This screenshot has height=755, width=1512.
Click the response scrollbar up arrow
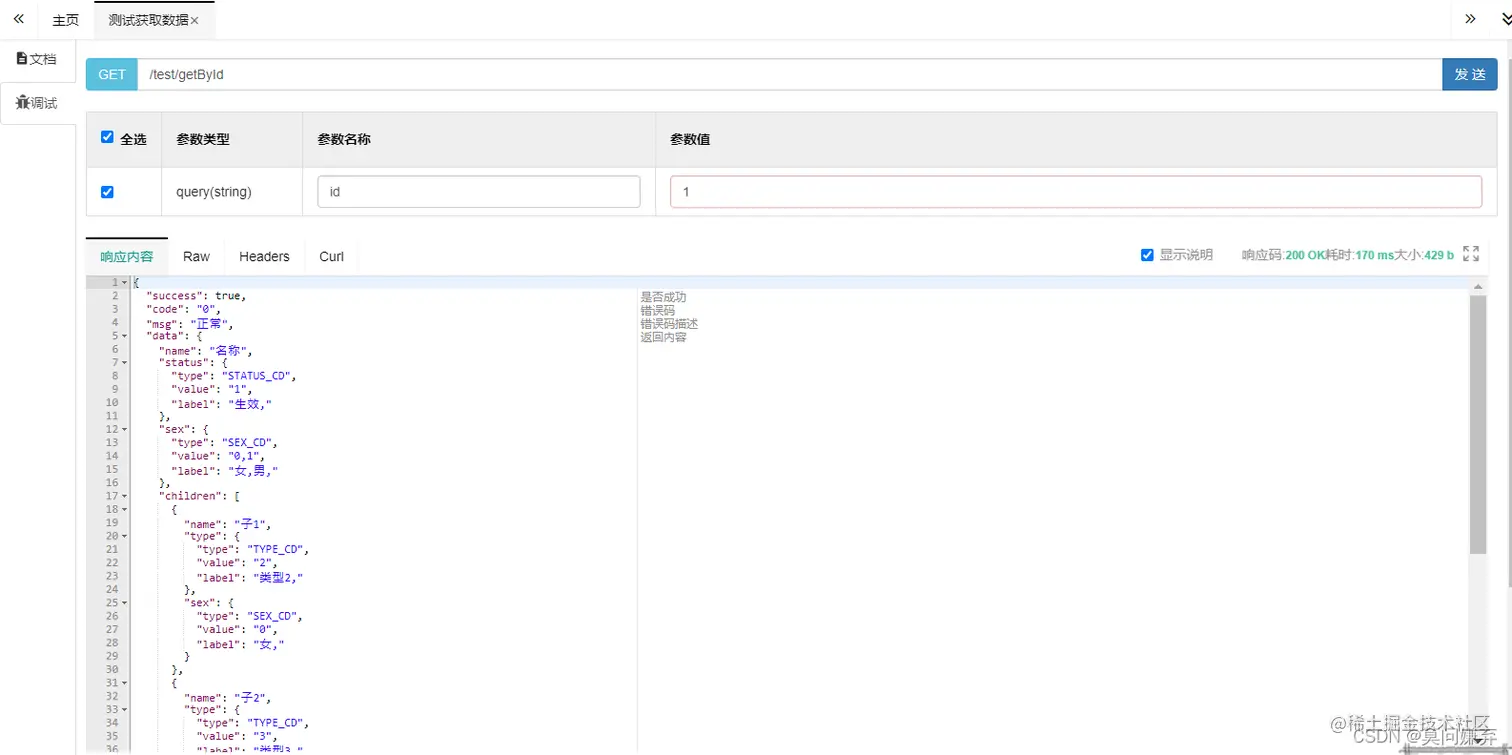tap(1478, 287)
